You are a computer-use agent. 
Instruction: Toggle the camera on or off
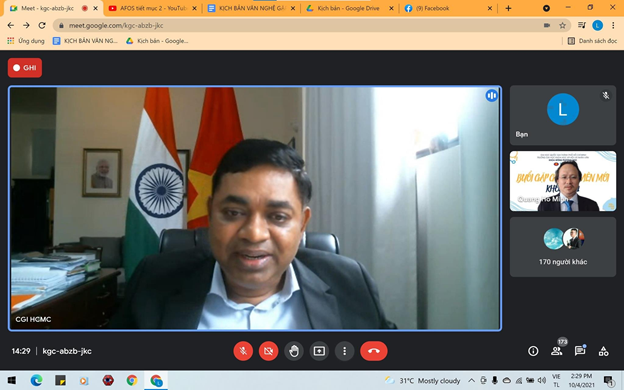(x=268, y=351)
